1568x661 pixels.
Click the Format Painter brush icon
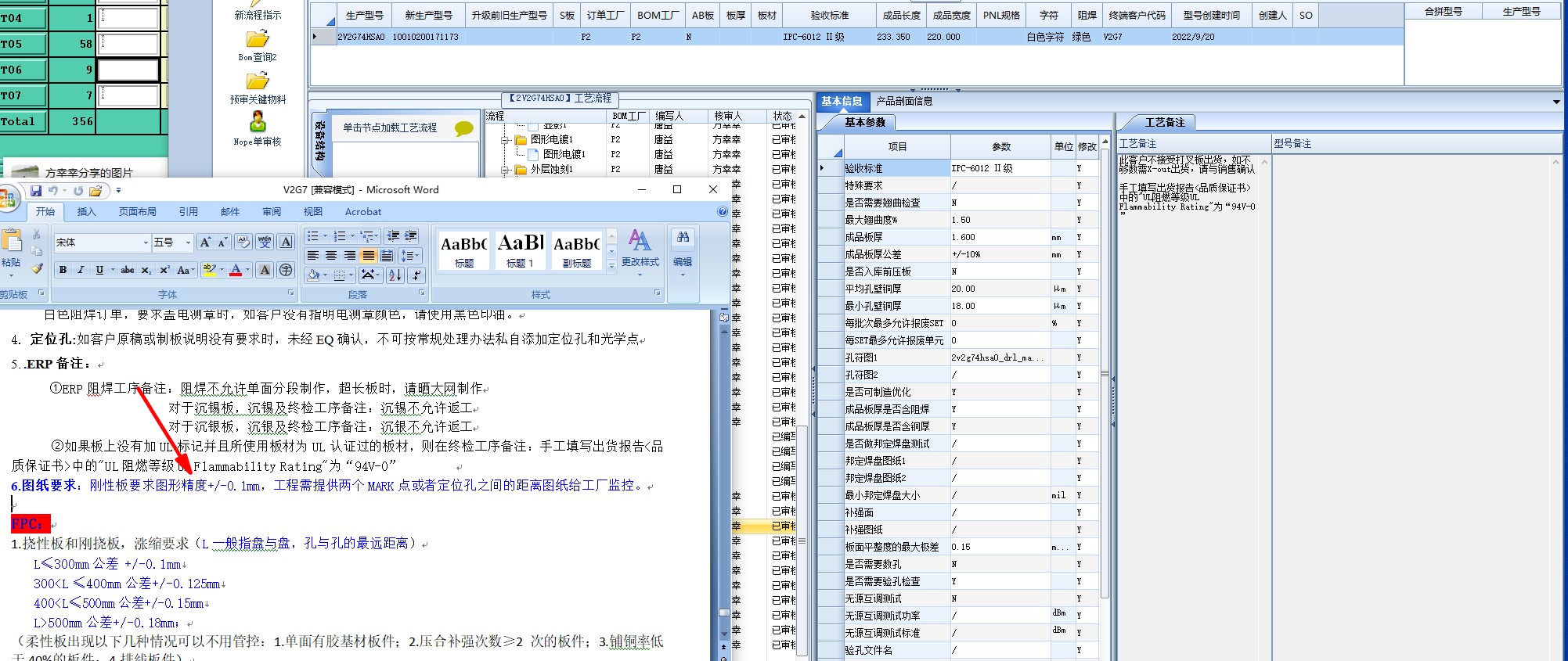click(36, 269)
